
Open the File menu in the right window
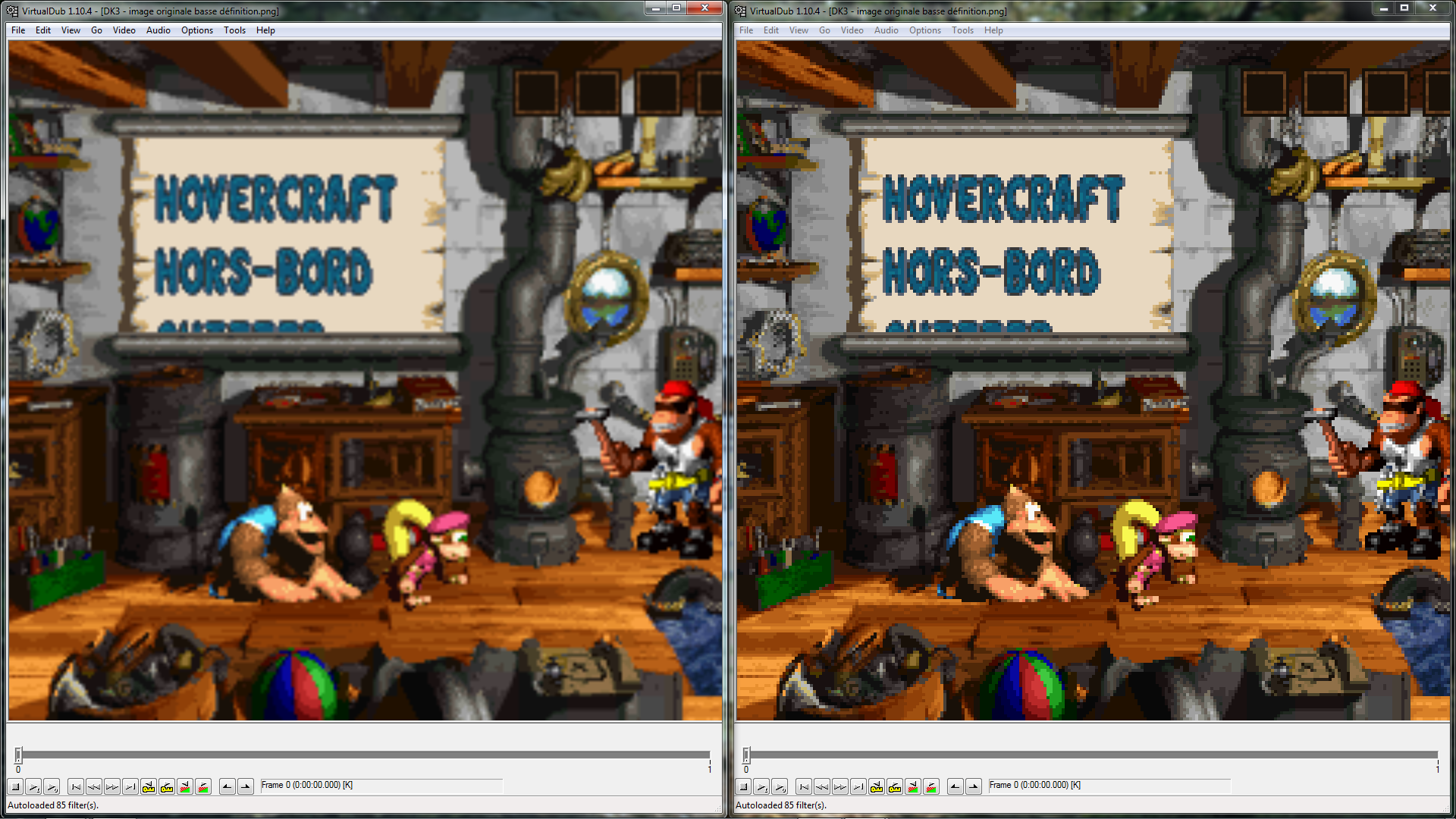pyautogui.click(x=746, y=30)
